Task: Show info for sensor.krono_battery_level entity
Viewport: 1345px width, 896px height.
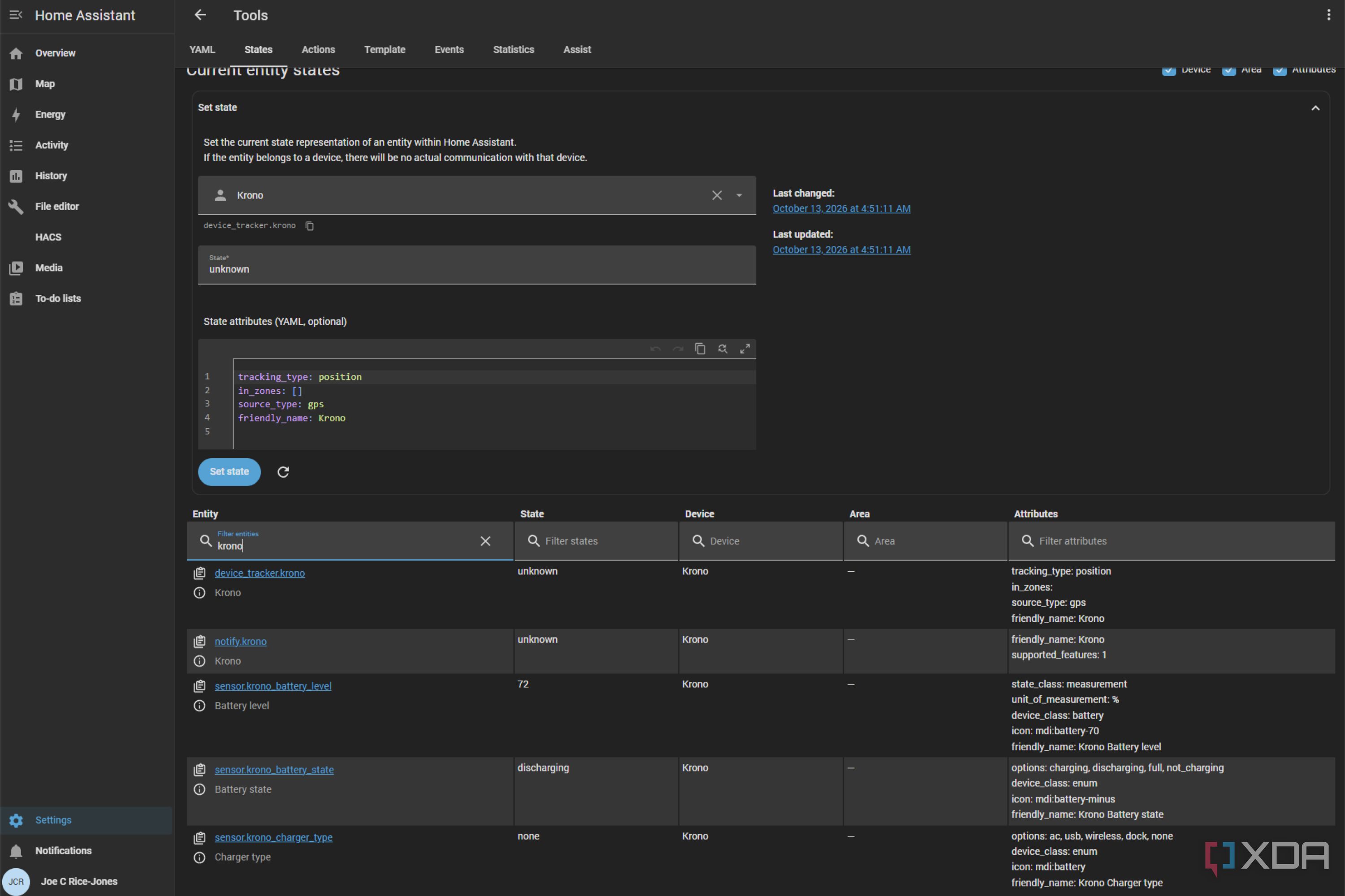Action: [x=199, y=706]
